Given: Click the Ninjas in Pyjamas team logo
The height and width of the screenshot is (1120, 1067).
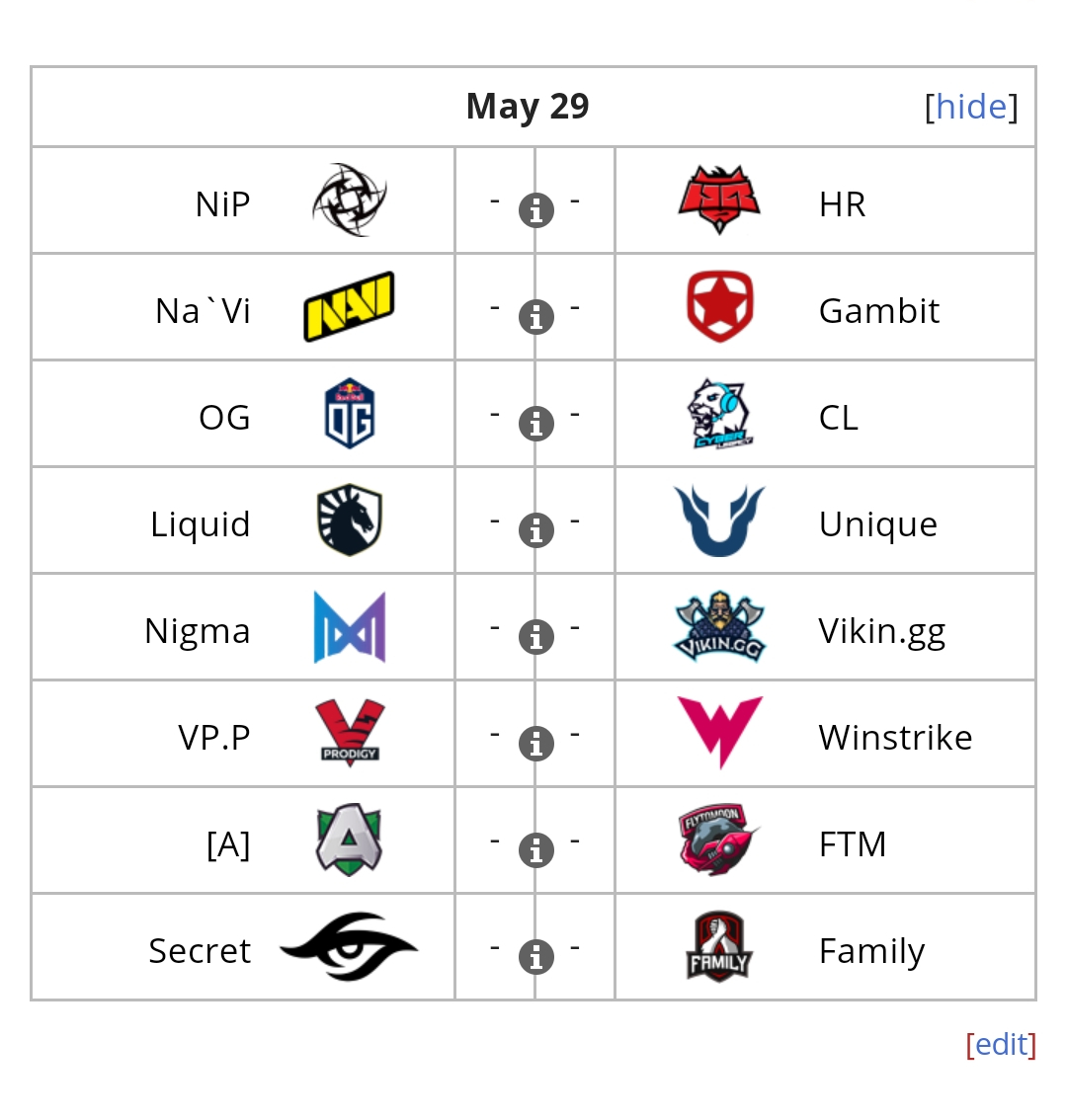Looking at the screenshot, I should [x=350, y=200].
